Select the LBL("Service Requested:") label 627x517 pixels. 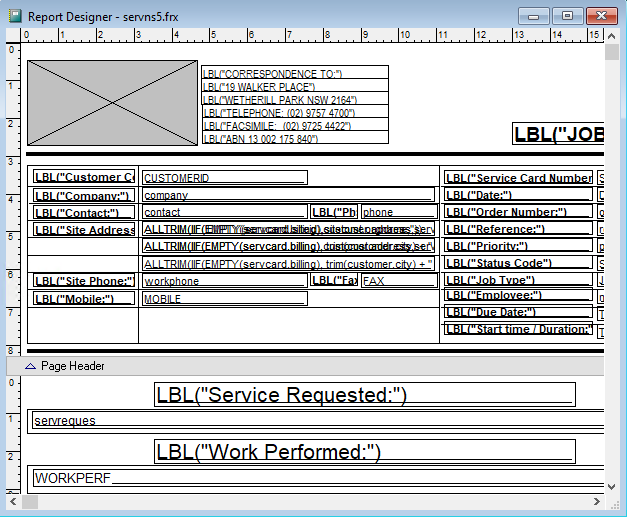[365, 394]
